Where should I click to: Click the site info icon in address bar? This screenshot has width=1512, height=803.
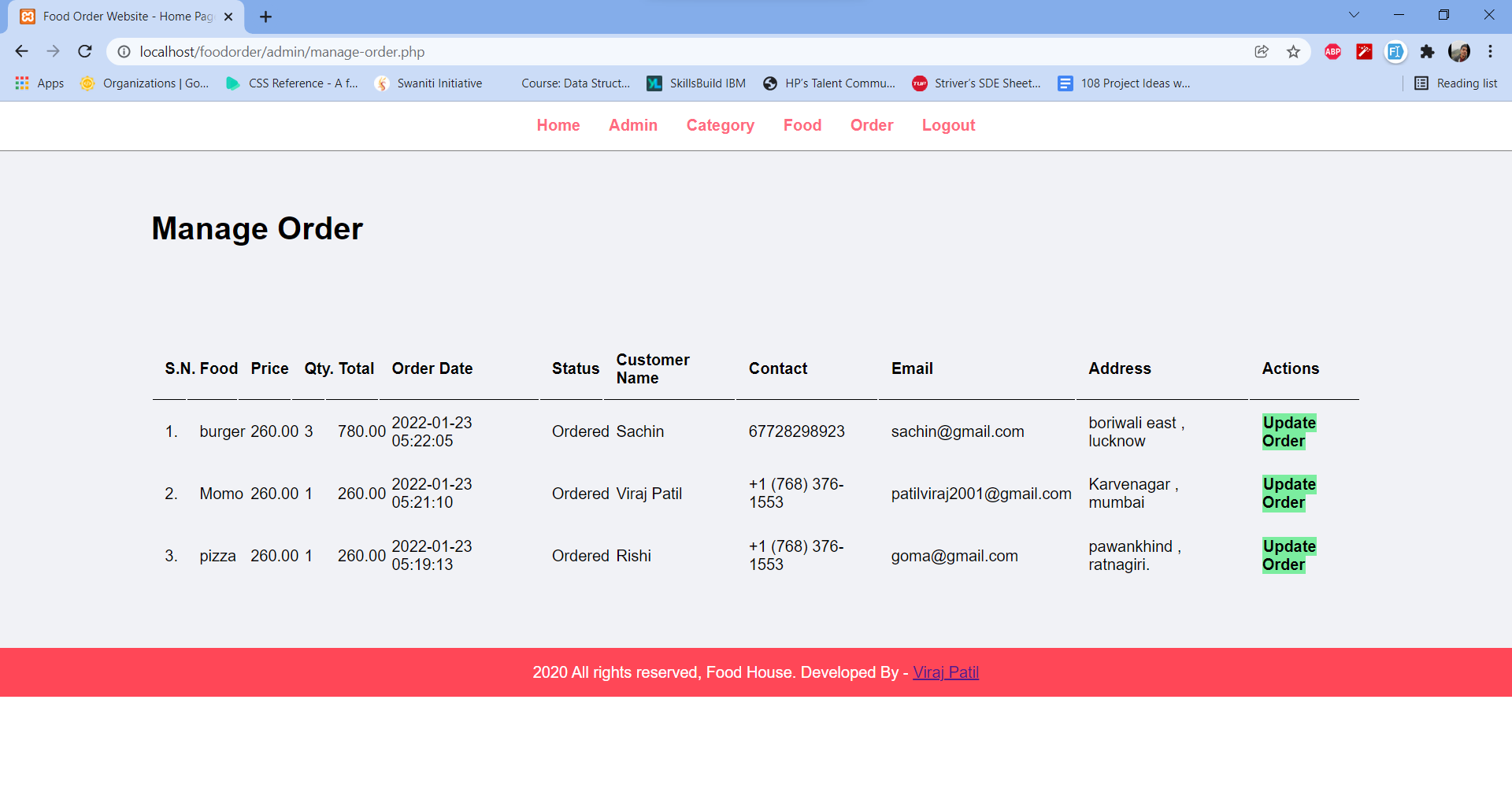(x=124, y=51)
